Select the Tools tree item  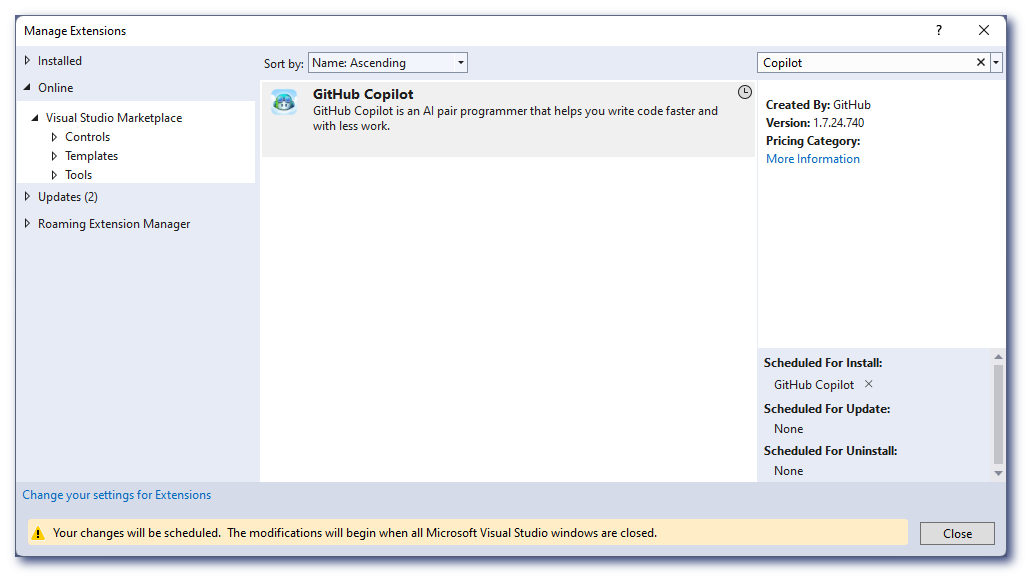coord(78,175)
